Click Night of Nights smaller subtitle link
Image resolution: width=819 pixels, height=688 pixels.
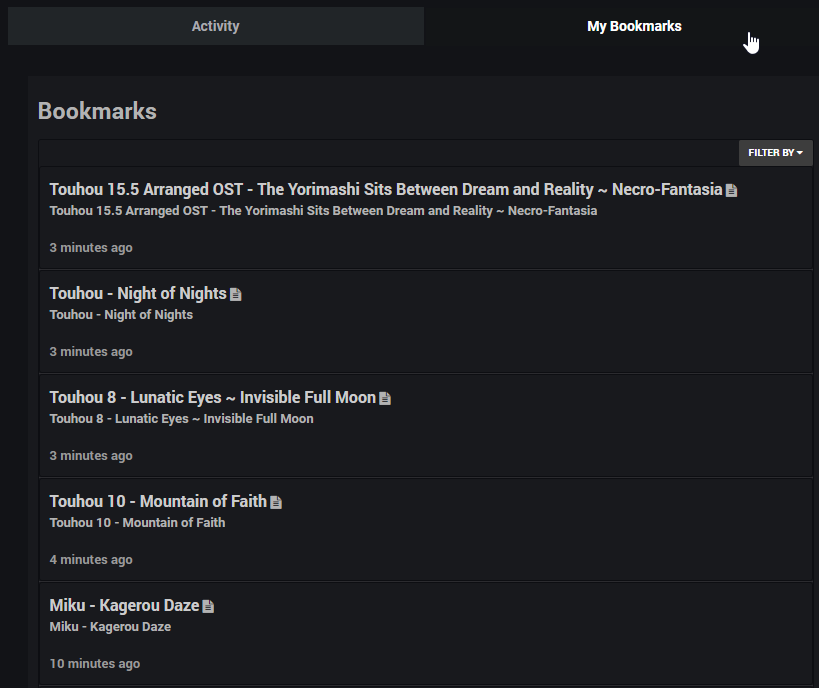tap(121, 314)
